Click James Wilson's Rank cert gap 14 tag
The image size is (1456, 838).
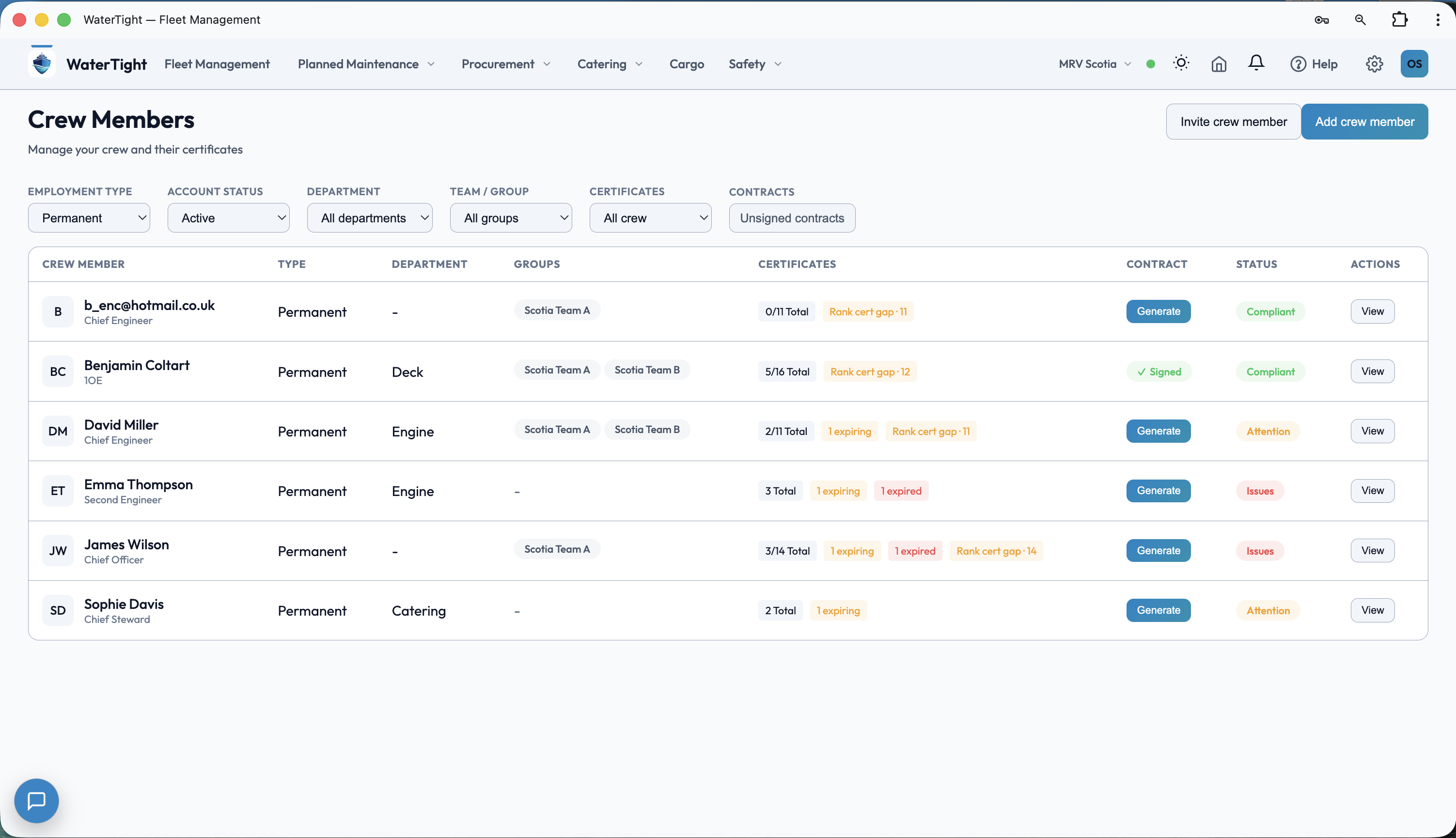(x=996, y=551)
